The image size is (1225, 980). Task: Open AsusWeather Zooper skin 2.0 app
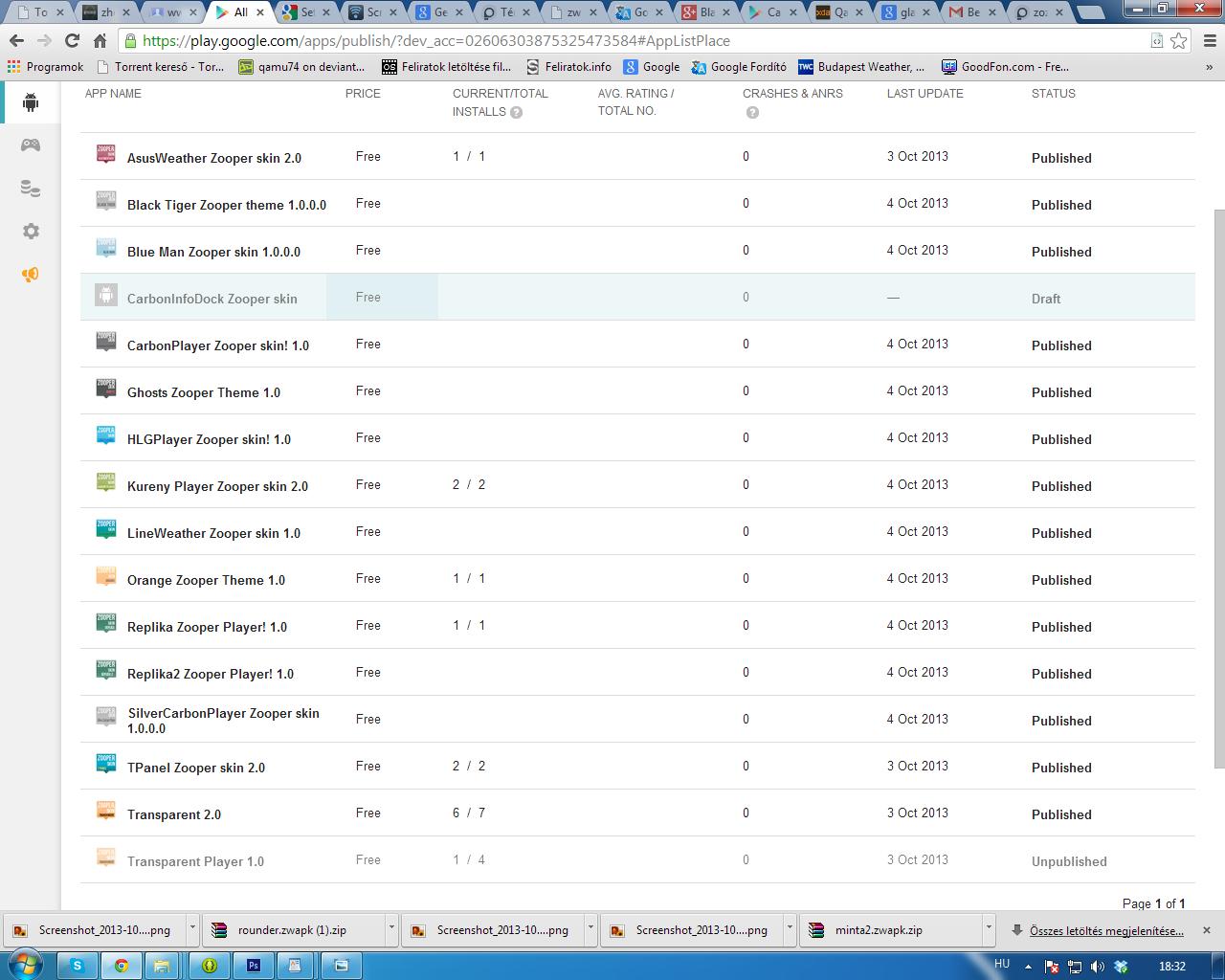(214, 158)
